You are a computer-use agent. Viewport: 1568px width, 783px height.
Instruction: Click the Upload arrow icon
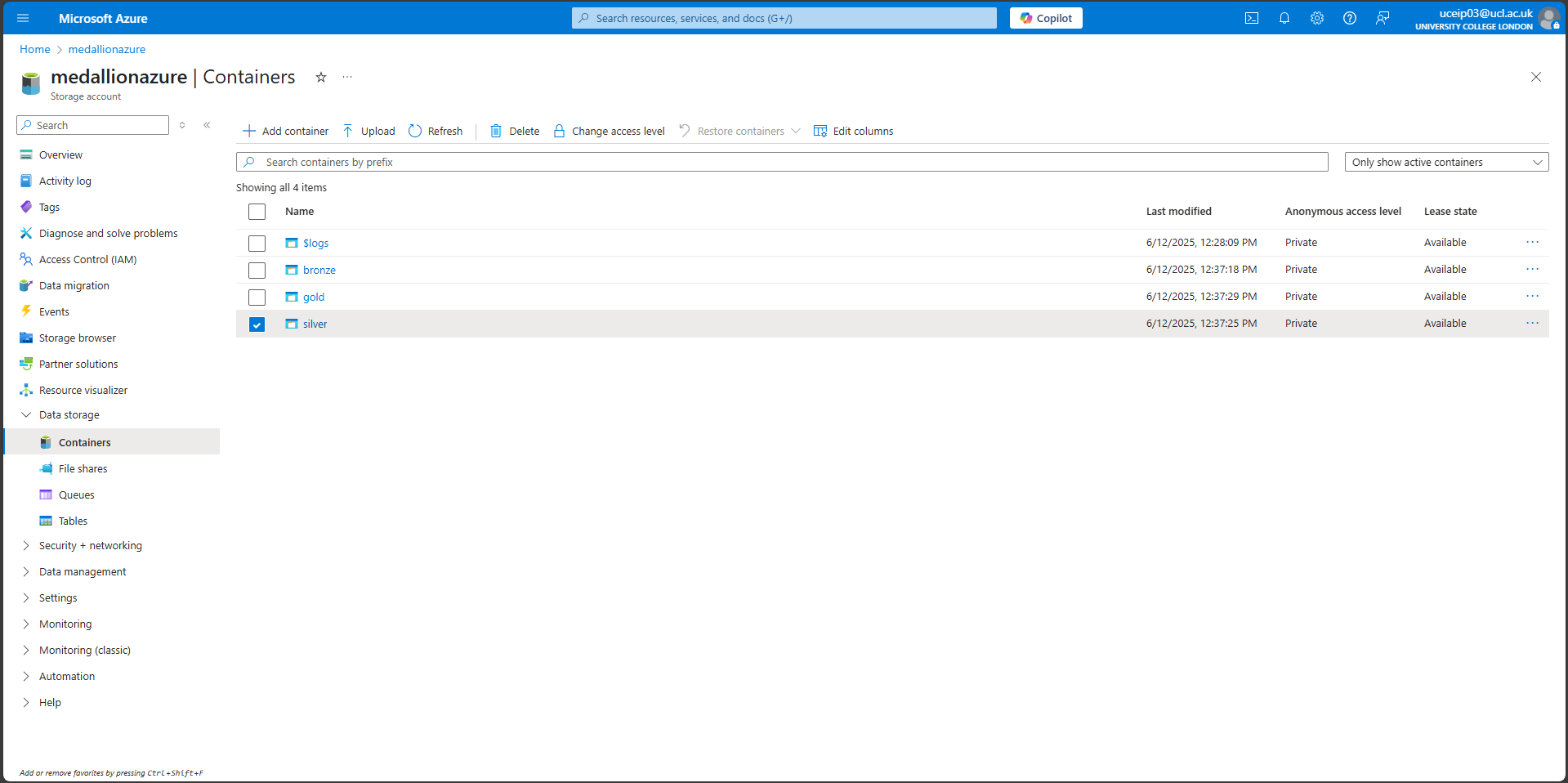click(348, 131)
